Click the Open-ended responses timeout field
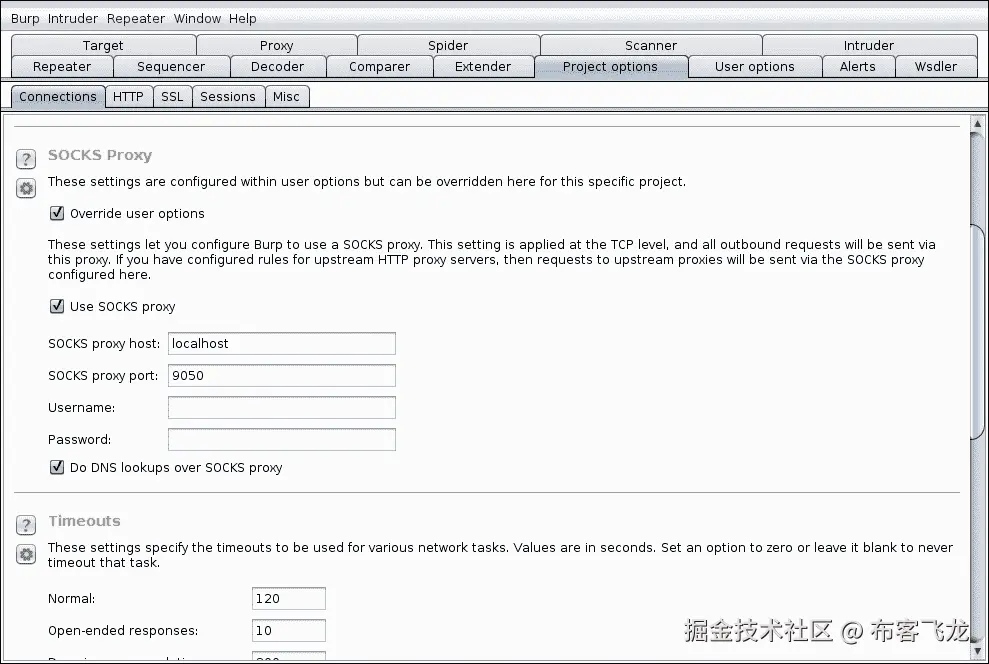Image resolution: width=989 pixels, height=664 pixels. (289, 631)
